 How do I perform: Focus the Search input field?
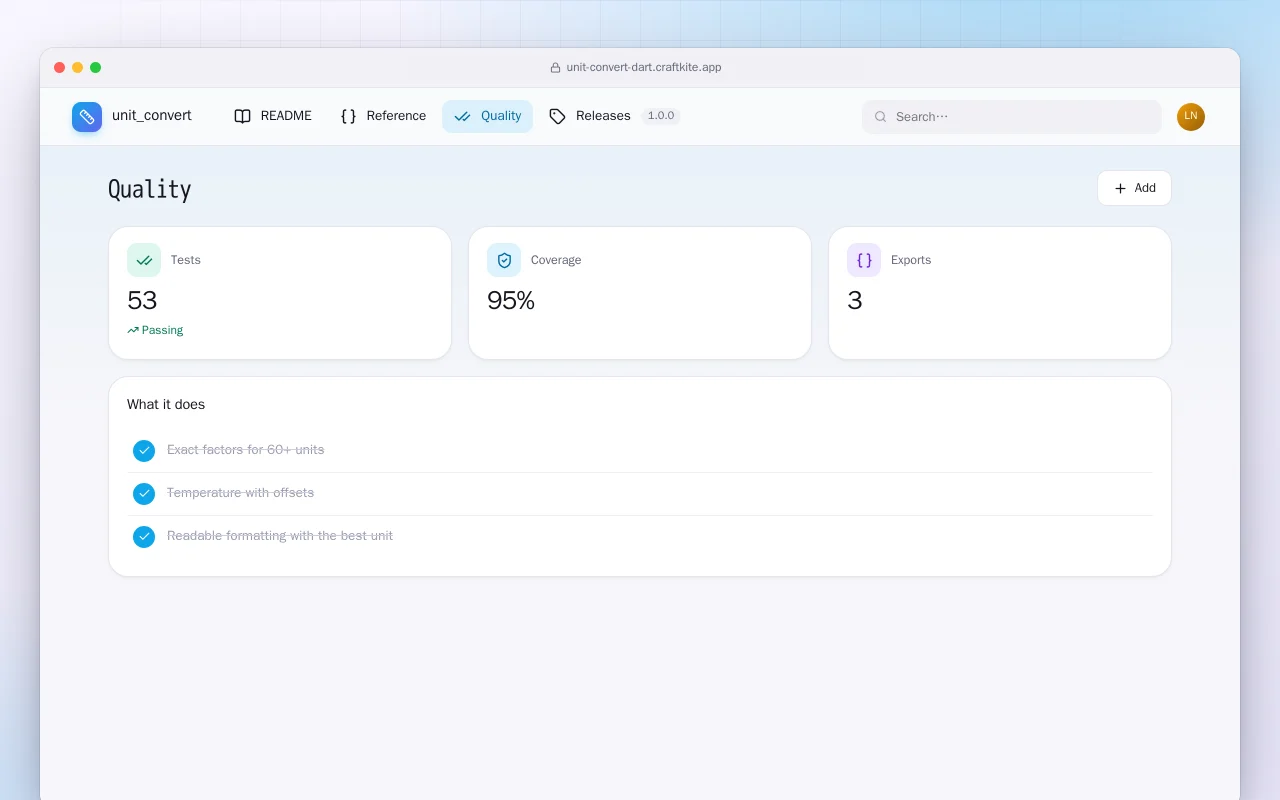(1012, 117)
